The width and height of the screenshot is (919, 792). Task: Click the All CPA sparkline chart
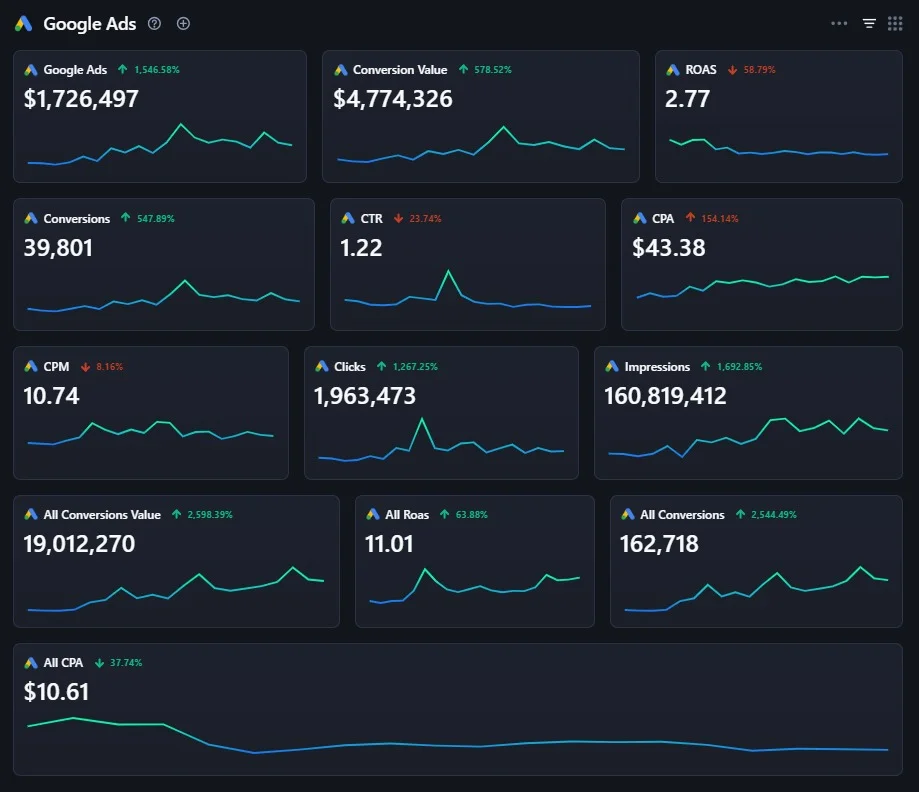click(458, 735)
